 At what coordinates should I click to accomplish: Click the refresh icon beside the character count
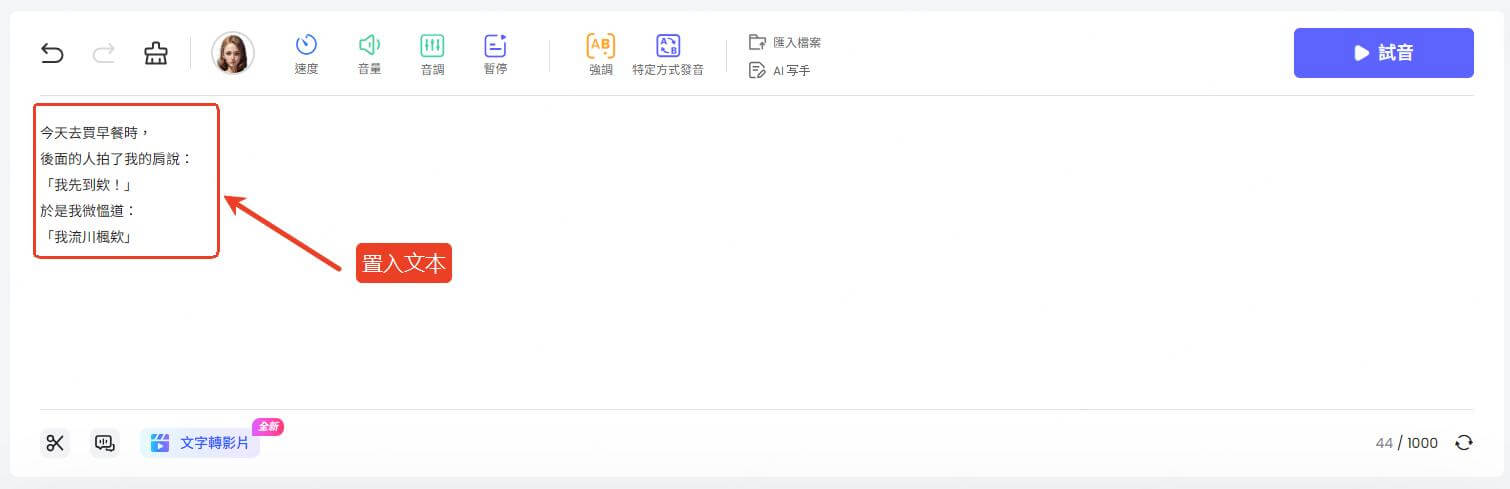point(1463,443)
